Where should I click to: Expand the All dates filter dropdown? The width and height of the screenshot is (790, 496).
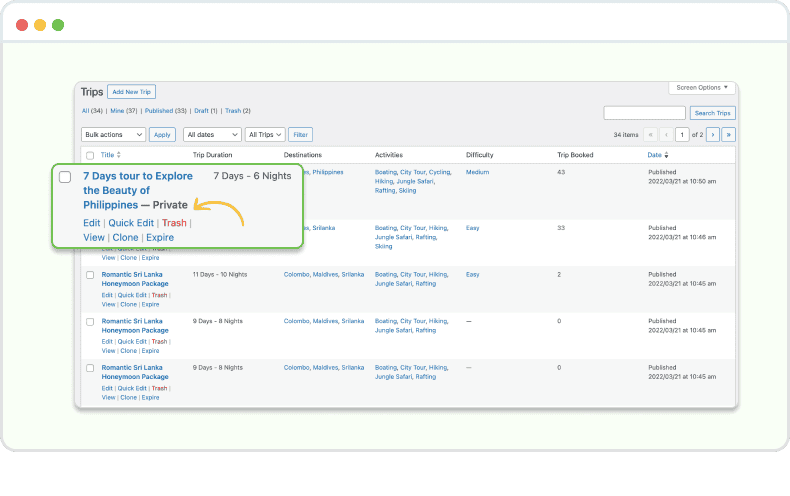pos(212,134)
